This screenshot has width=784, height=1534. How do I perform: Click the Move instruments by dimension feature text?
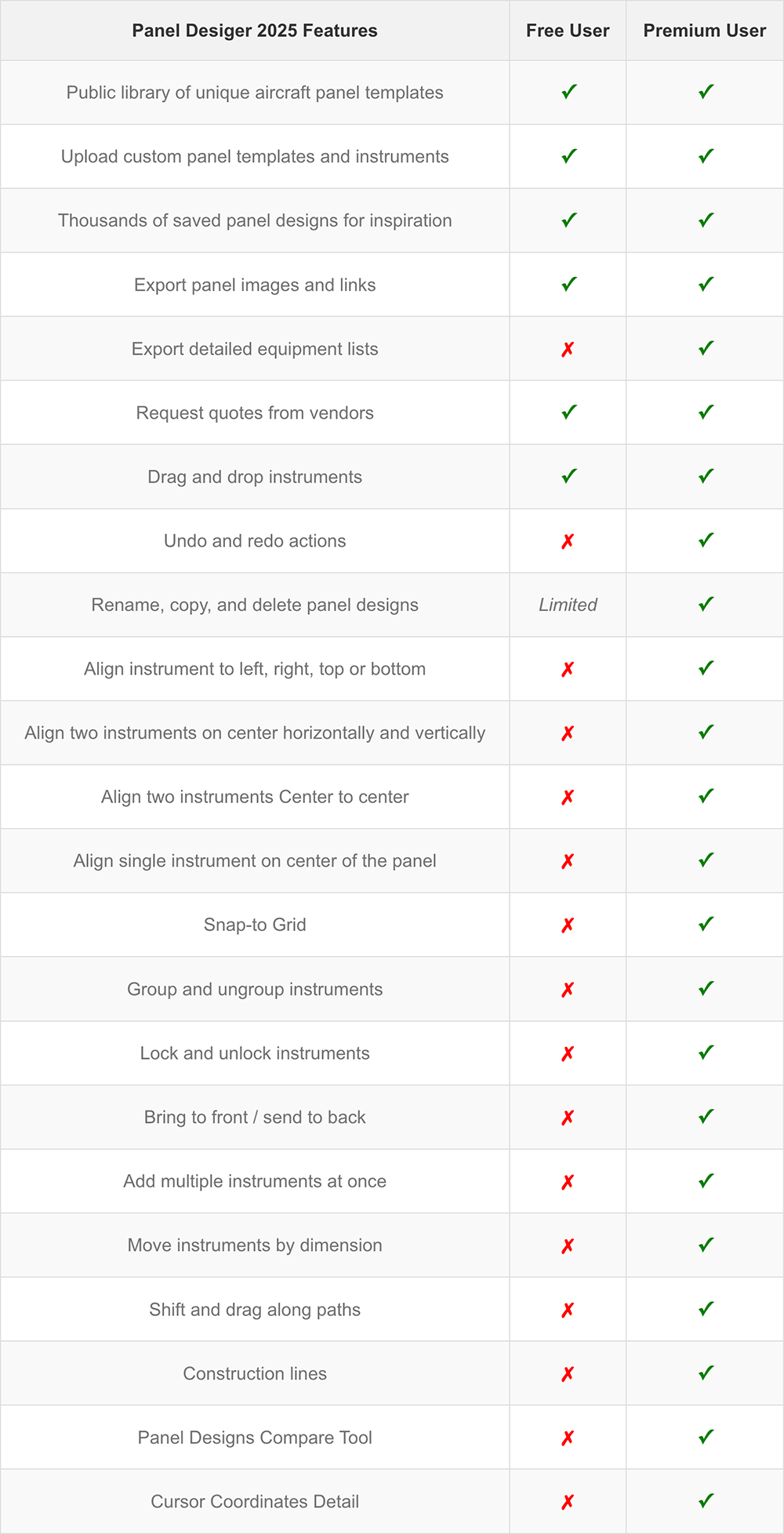tap(255, 1245)
